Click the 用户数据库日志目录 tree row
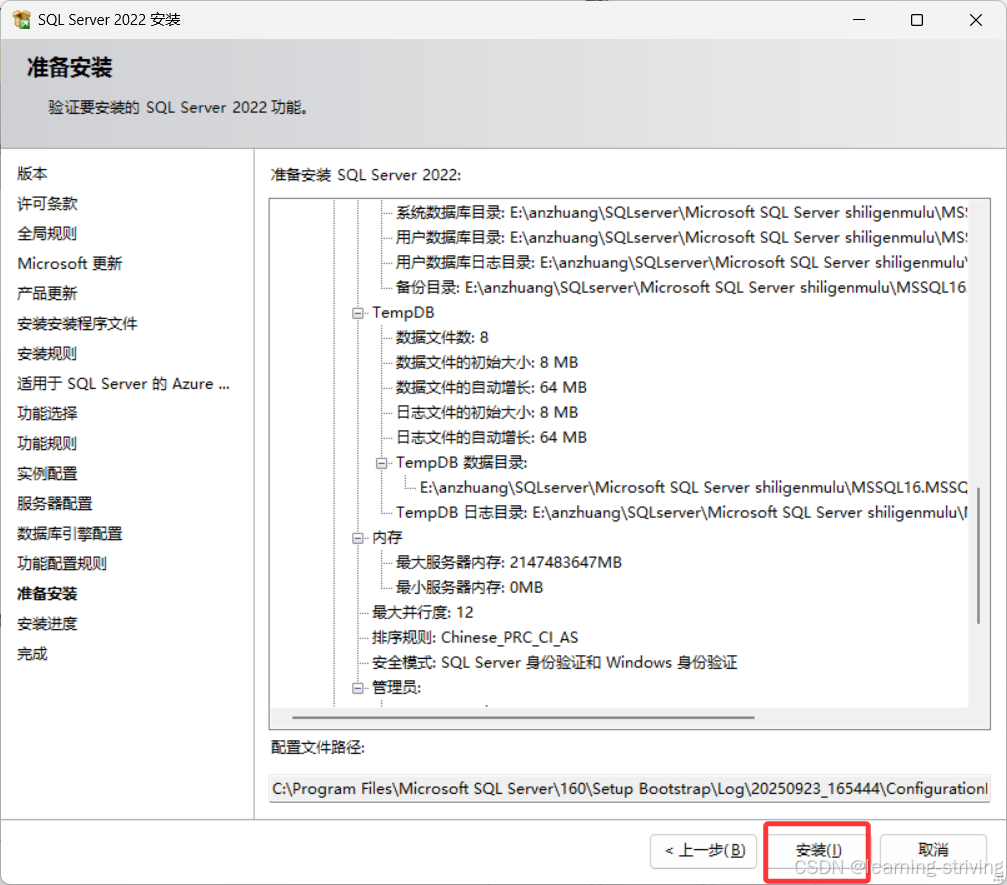The width and height of the screenshot is (1007, 885). 681,263
